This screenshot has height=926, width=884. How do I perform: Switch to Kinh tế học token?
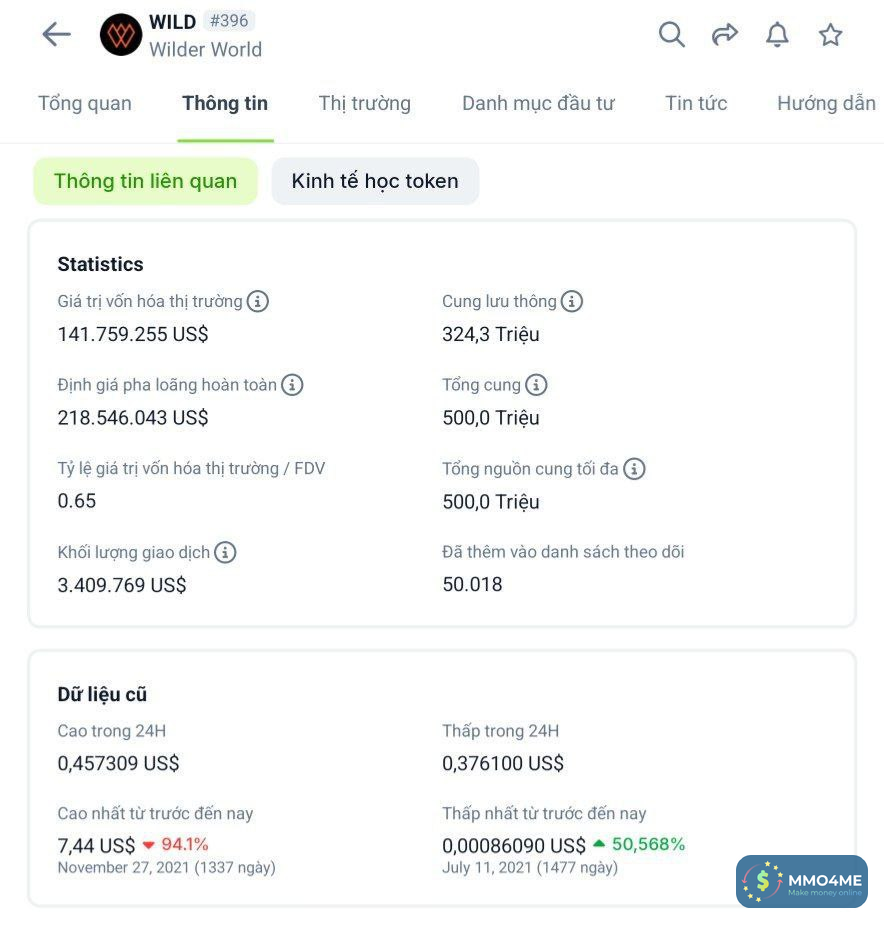(375, 181)
